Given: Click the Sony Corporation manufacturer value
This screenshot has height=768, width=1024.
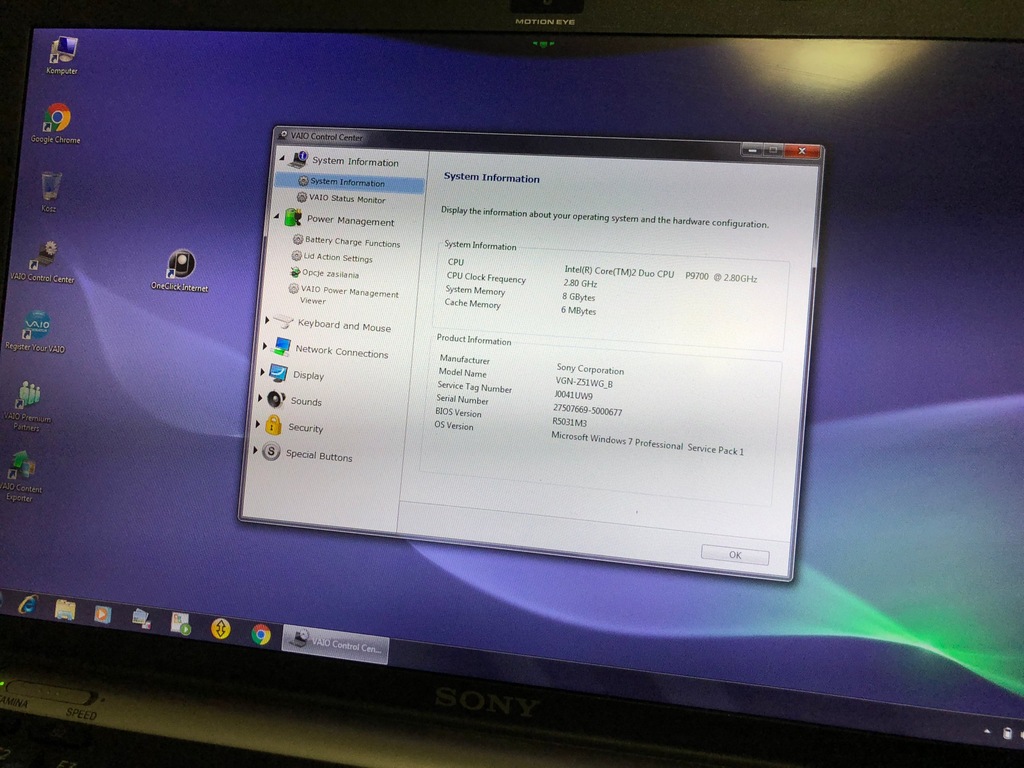Looking at the screenshot, I should click(590, 369).
